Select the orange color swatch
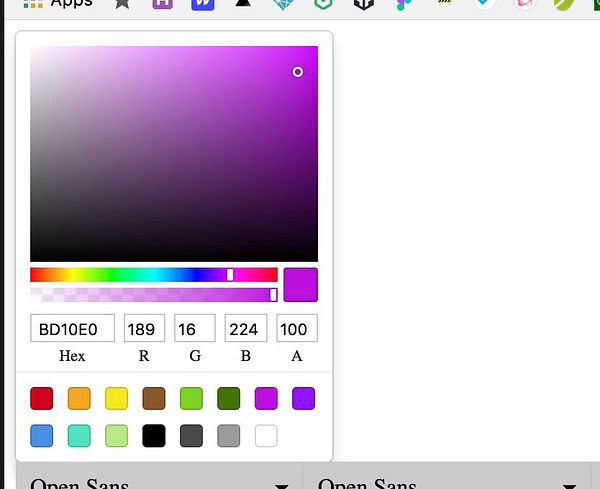 [79, 398]
